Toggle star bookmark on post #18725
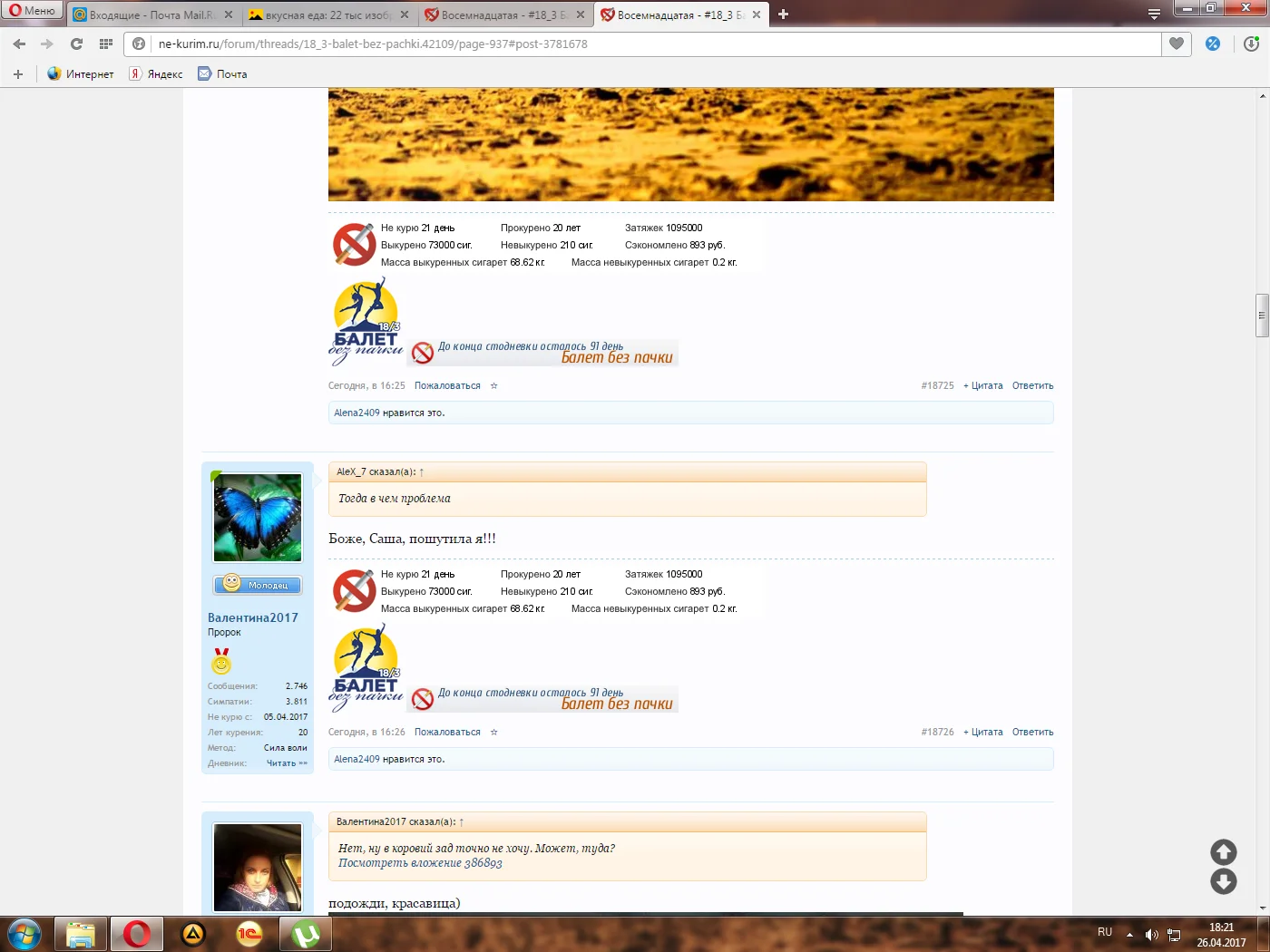Image resolution: width=1270 pixels, height=952 pixels. coord(494,385)
